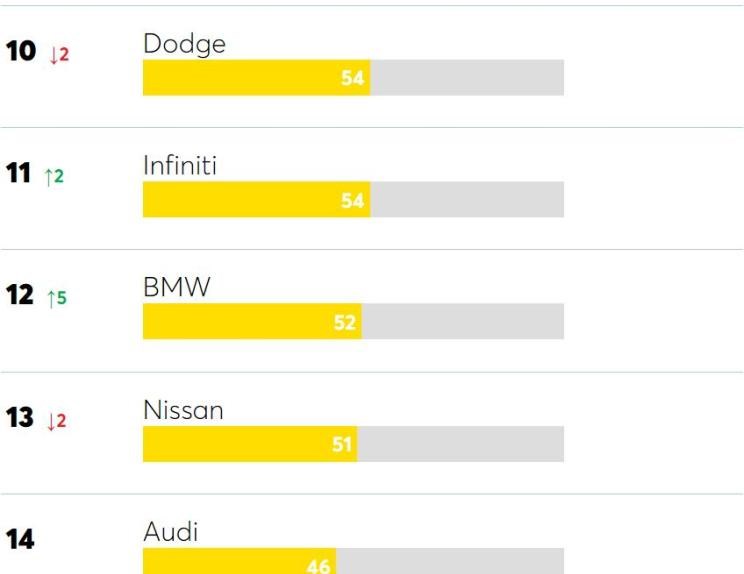The width and height of the screenshot is (744, 574).
Task: Click the rank number 13
Action: point(19,417)
